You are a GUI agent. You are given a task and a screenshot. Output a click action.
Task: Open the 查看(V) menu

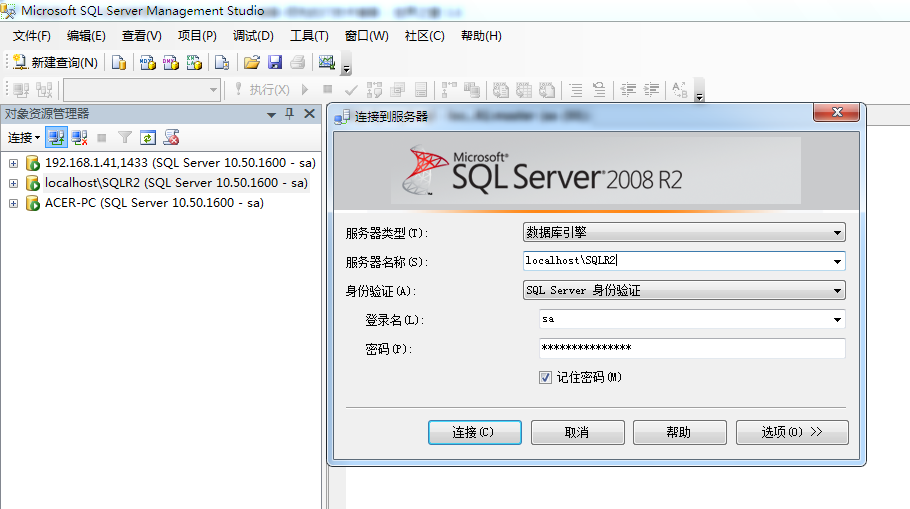(x=142, y=36)
